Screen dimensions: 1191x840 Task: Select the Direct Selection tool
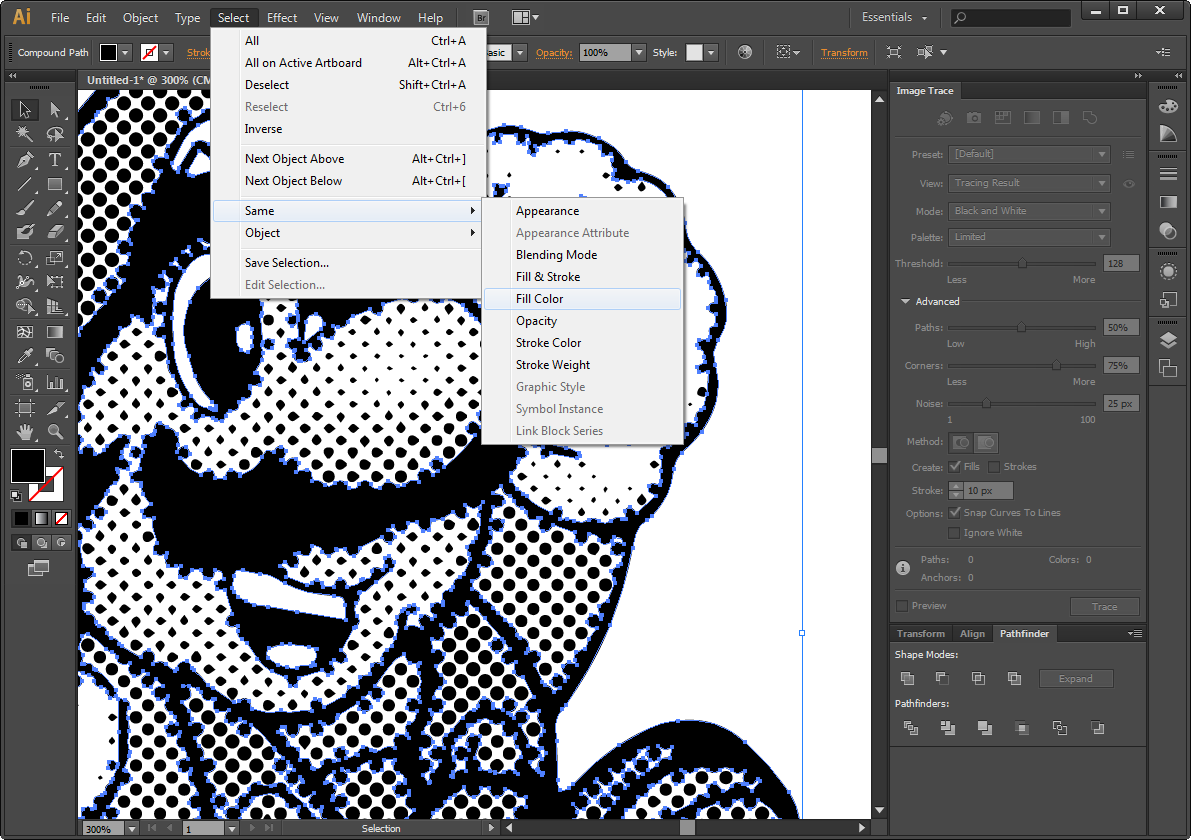(x=55, y=110)
